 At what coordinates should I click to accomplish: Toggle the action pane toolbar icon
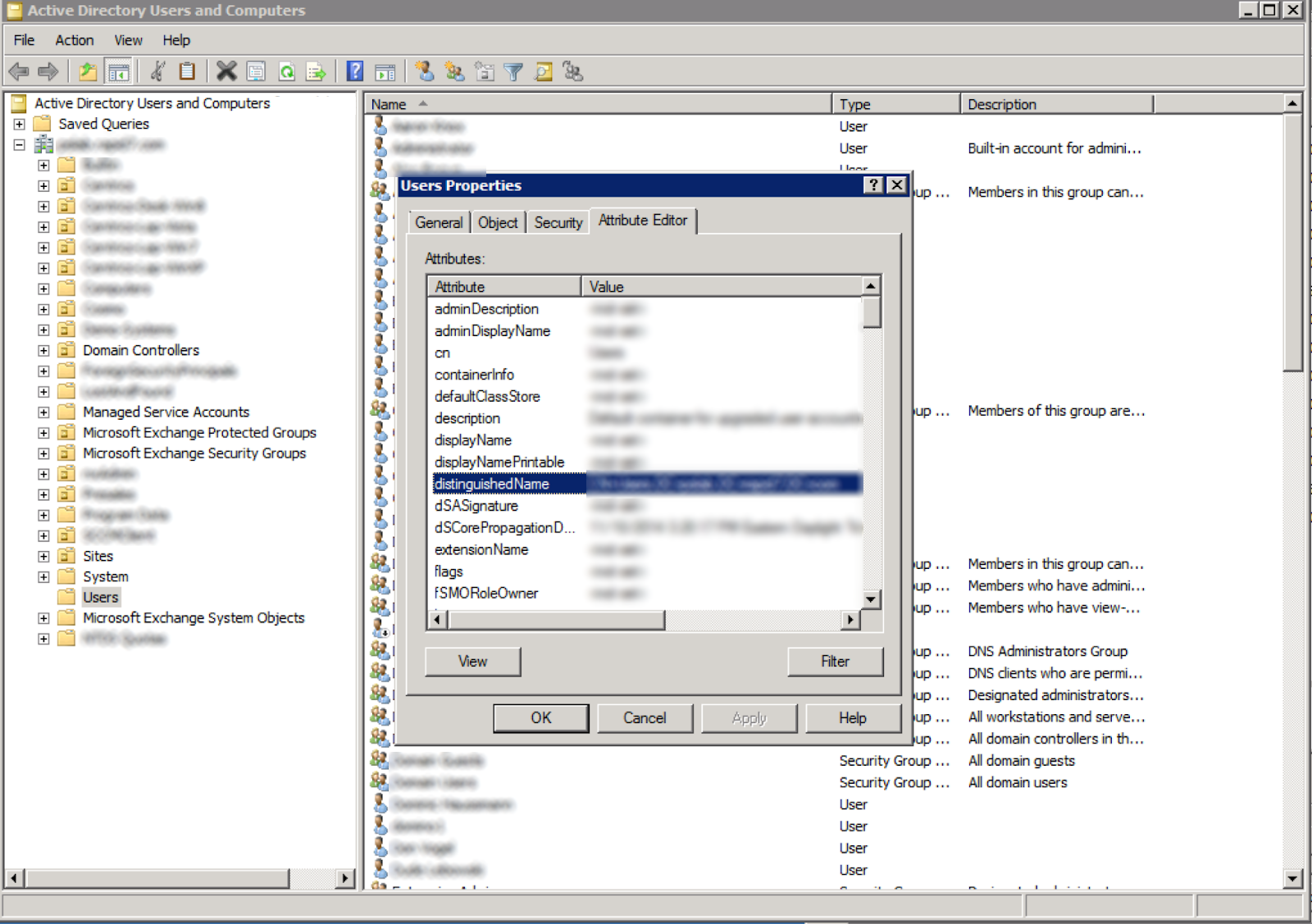tap(385, 72)
